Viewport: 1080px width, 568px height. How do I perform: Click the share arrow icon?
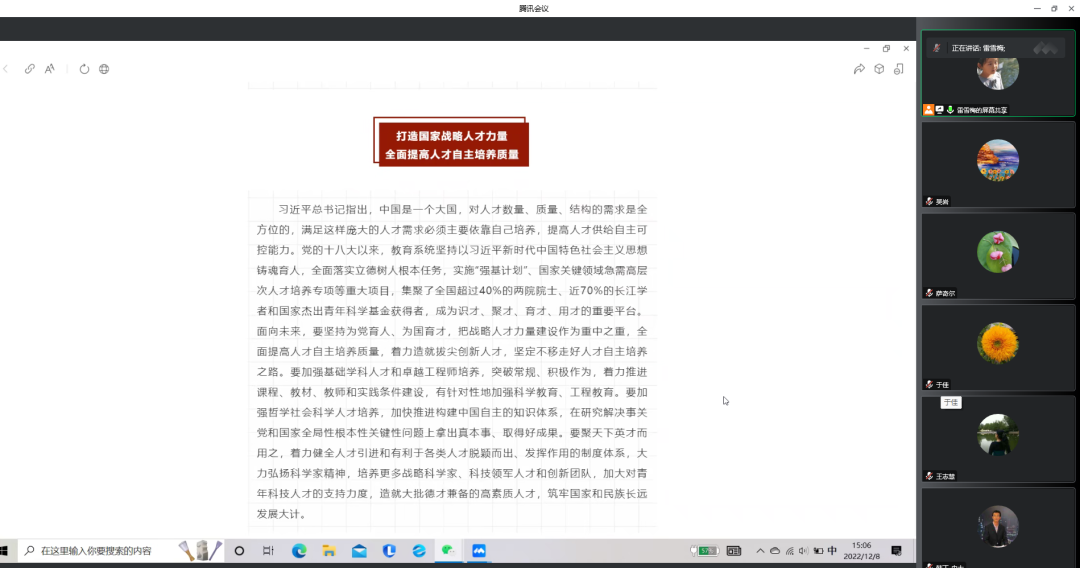[x=859, y=69]
